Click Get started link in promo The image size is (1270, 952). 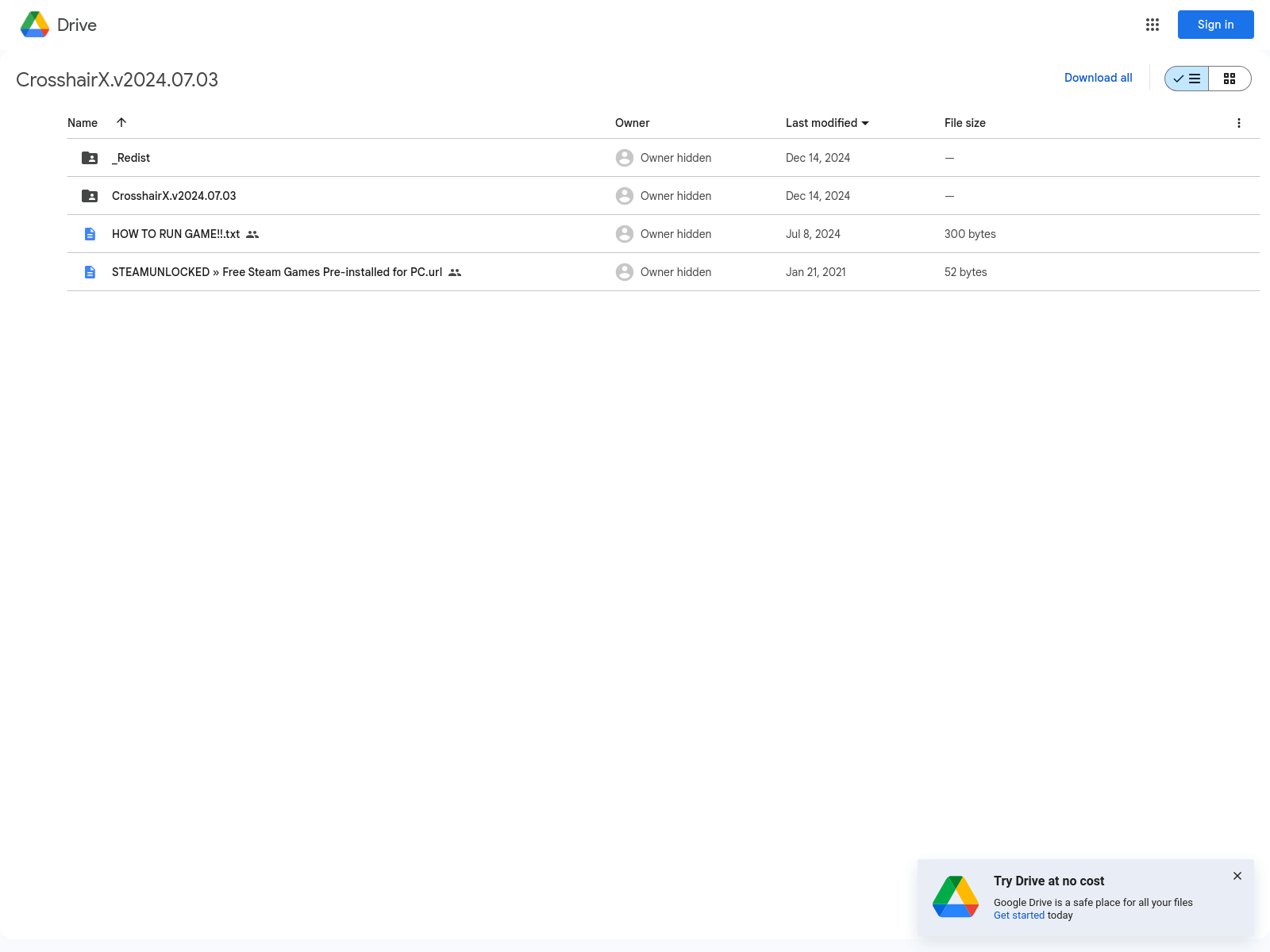[1019, 916]
